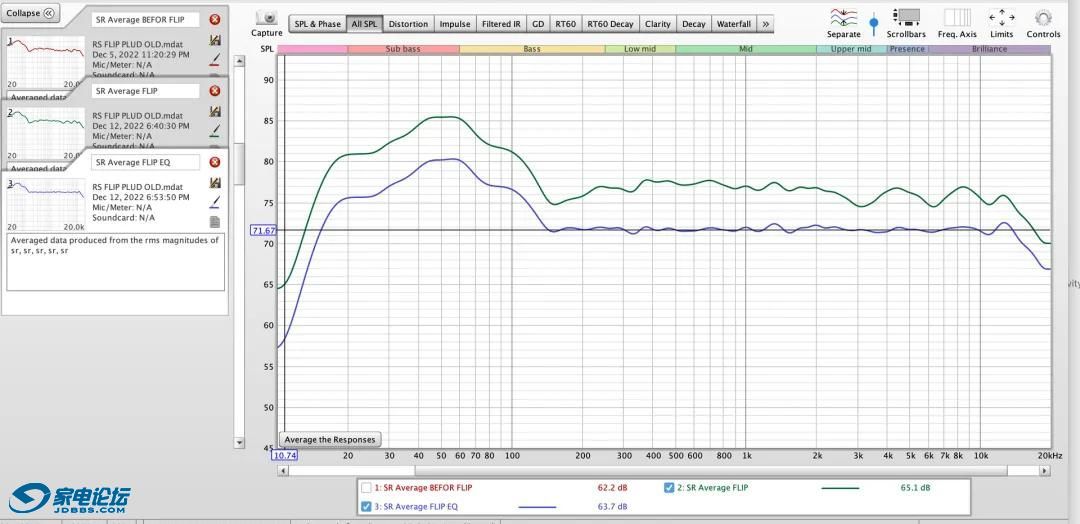Open the Impulse tab

pos(455,24)
